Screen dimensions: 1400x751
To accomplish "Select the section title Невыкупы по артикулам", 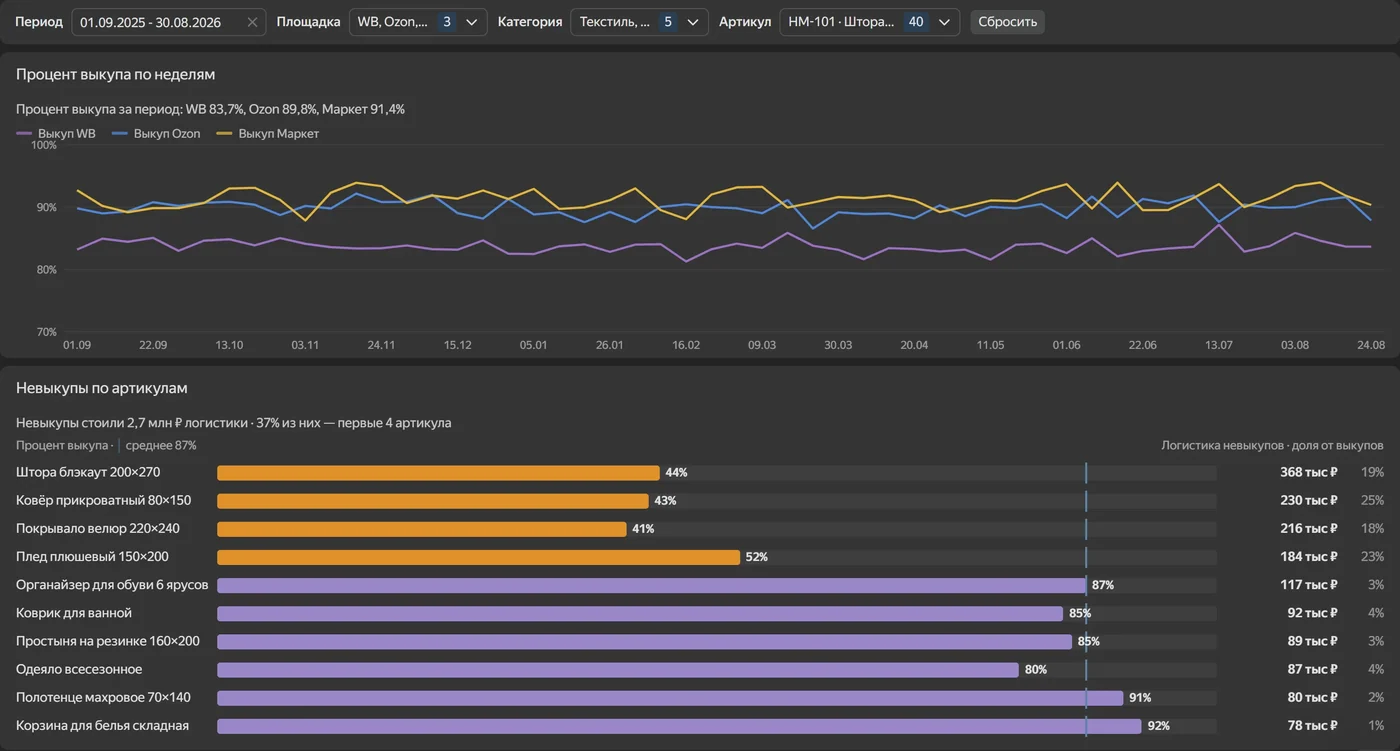I will [102, 388].
